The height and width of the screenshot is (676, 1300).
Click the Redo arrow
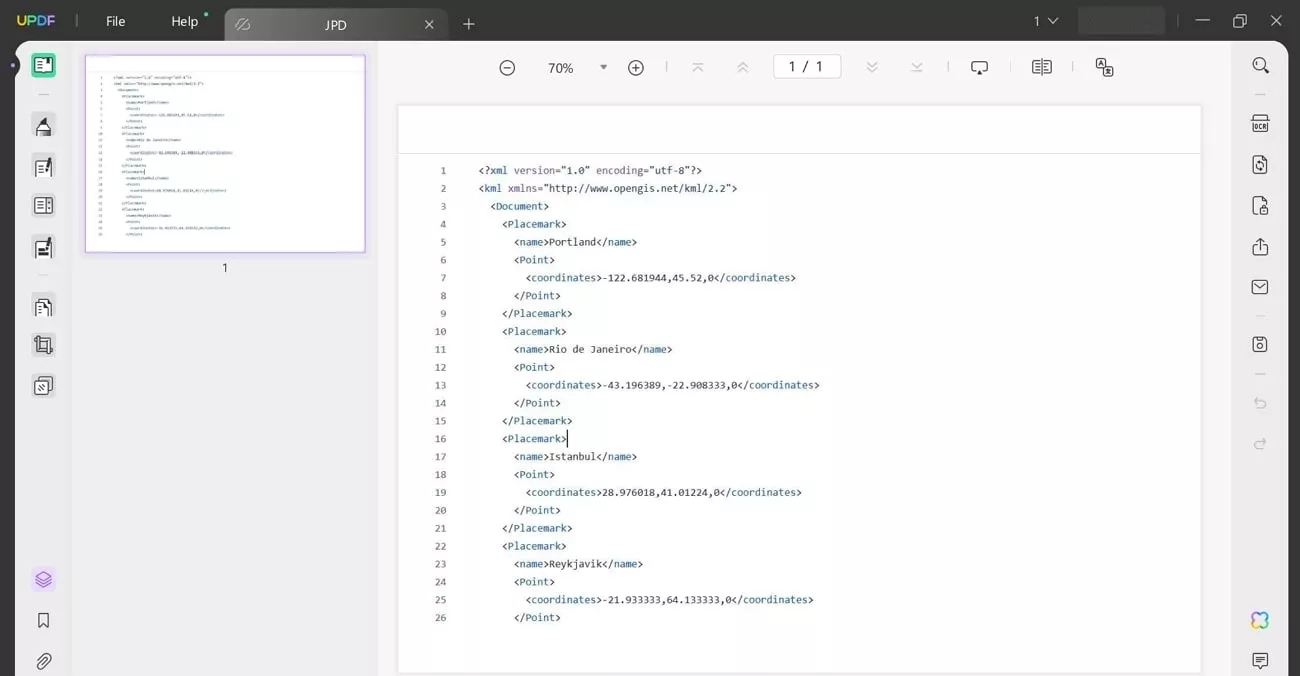[x=1260, y=444]
